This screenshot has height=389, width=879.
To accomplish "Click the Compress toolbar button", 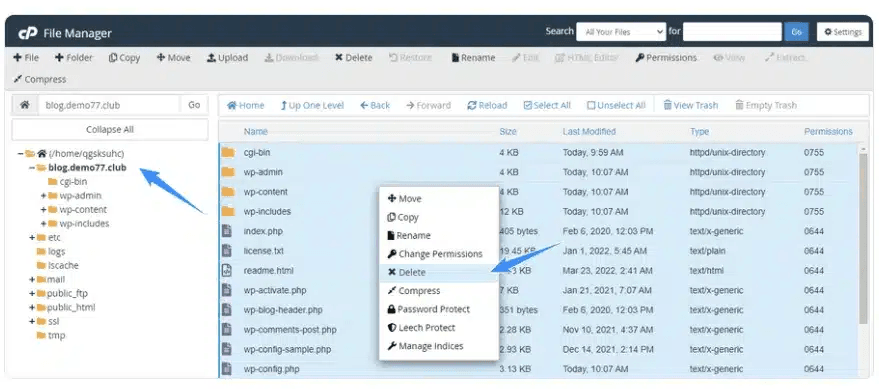I will (x=40, y=80).
